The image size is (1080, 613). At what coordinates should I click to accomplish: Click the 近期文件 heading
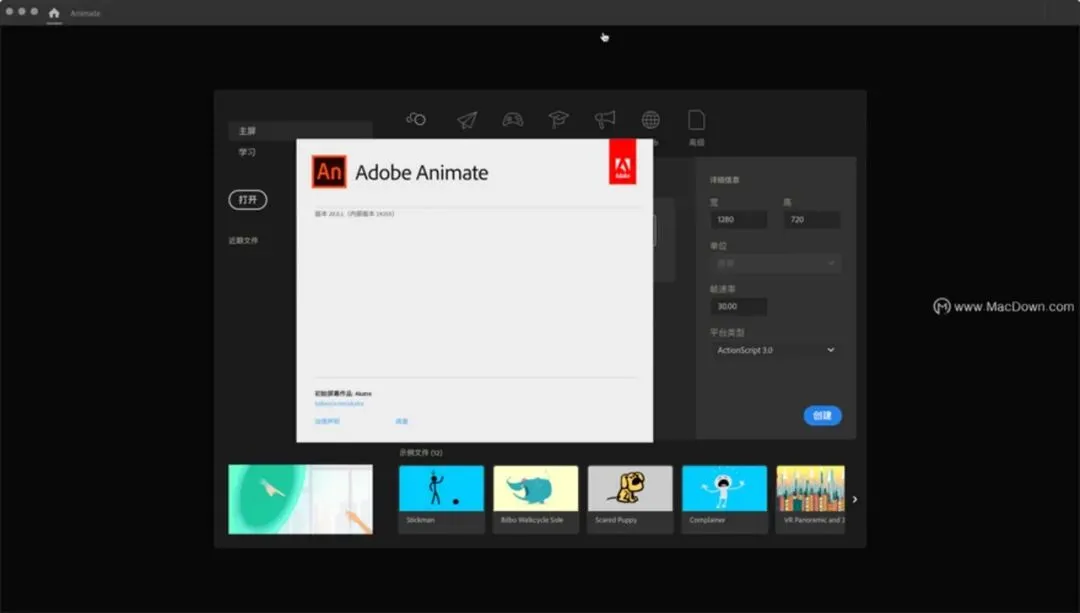pos(244,240)
